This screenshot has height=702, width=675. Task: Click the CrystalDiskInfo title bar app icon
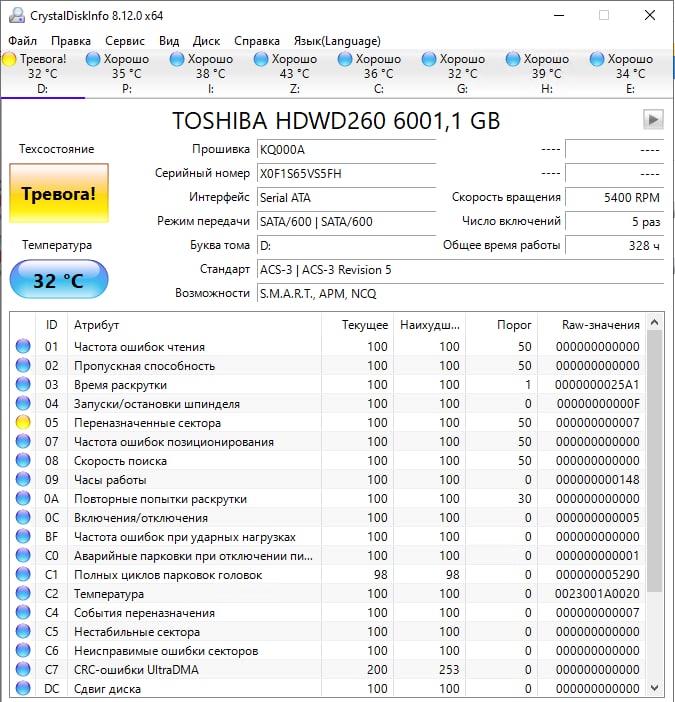point(17,15)
